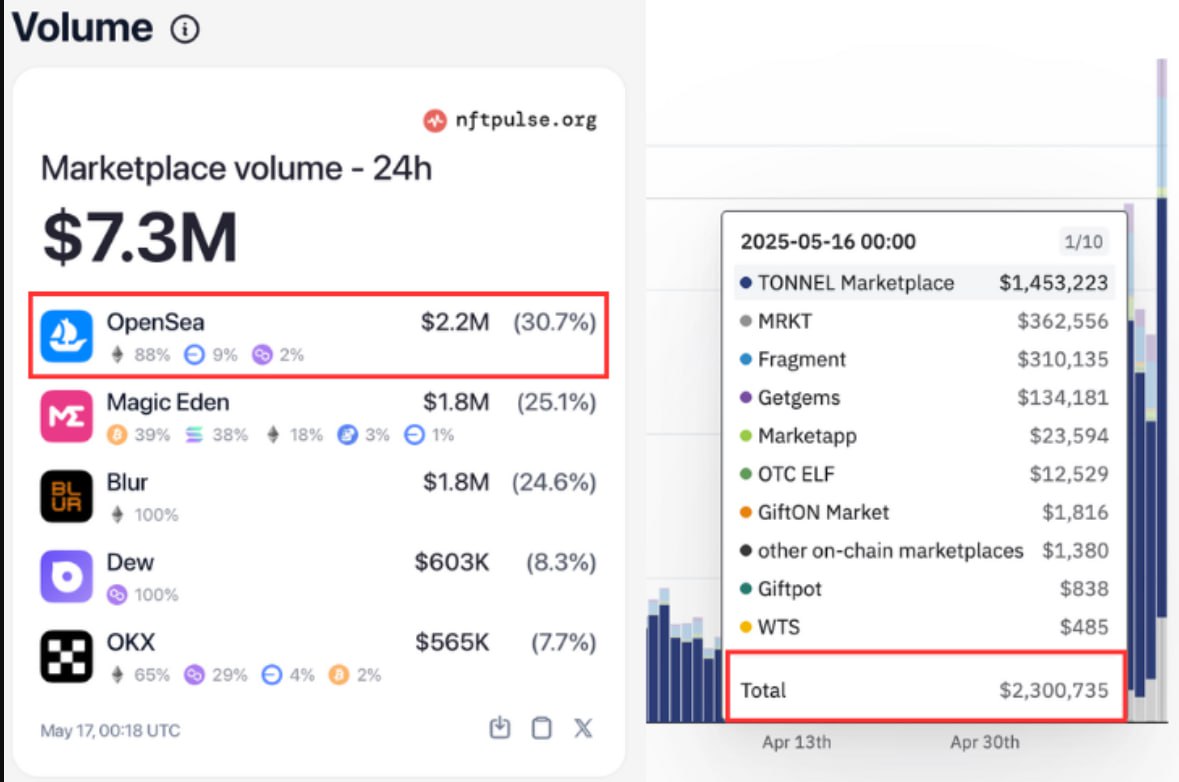
Task: Select the Dew marketplace name
Action: [x=130, y=562]
